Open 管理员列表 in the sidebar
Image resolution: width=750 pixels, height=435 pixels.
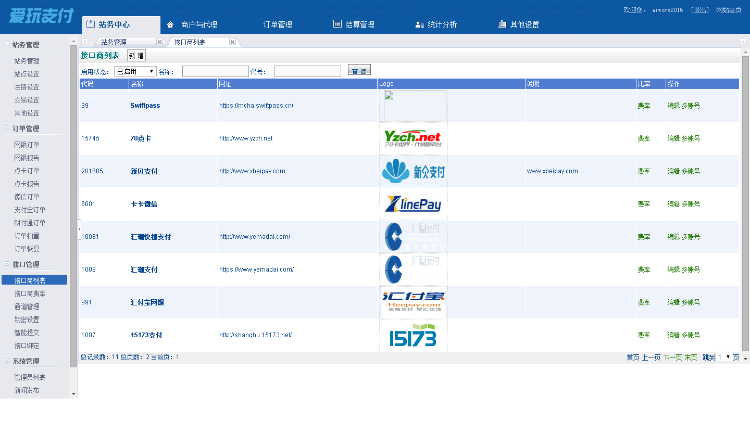coord(30,377)
